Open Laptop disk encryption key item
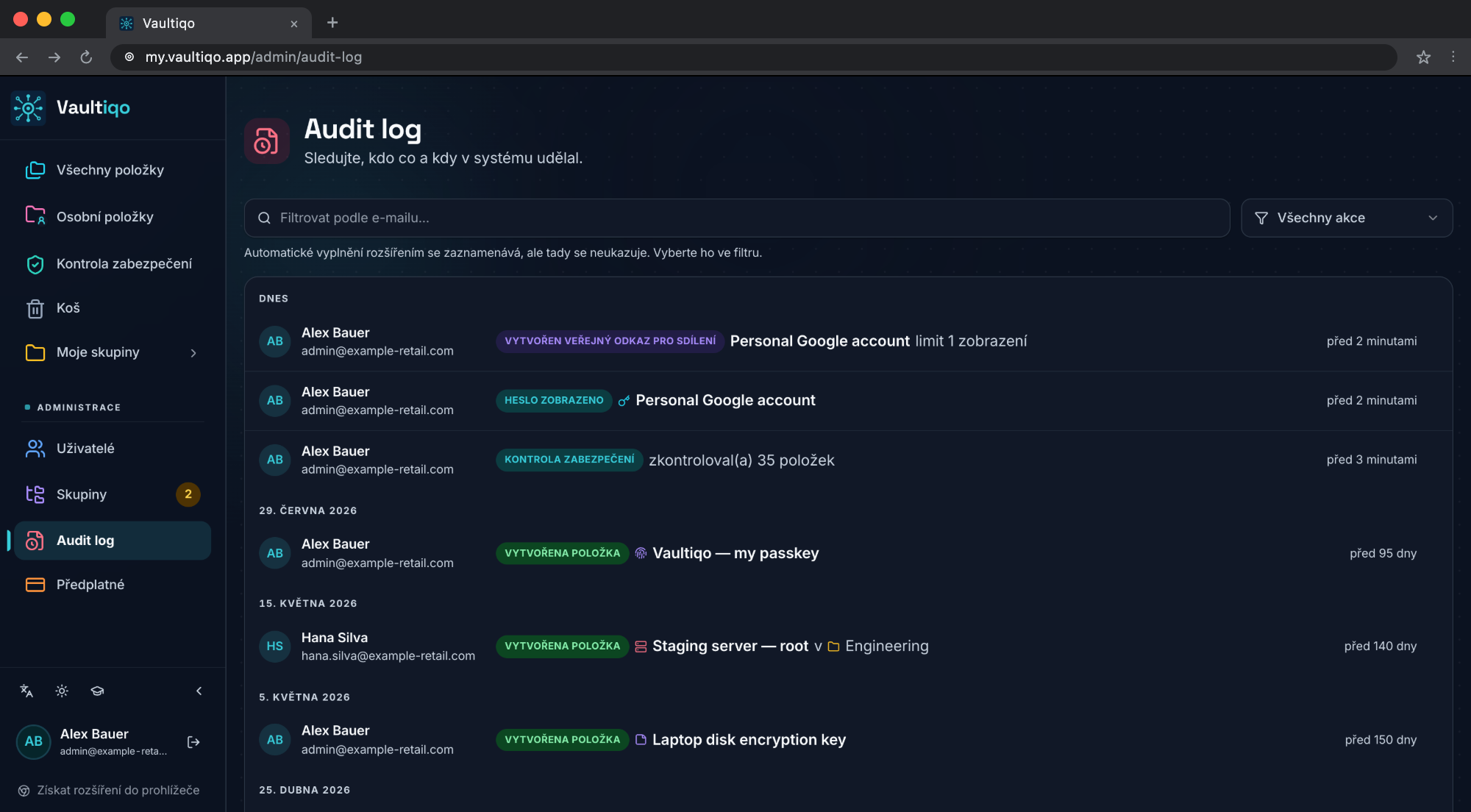1471x812 pixels. [x=749, y=740]
